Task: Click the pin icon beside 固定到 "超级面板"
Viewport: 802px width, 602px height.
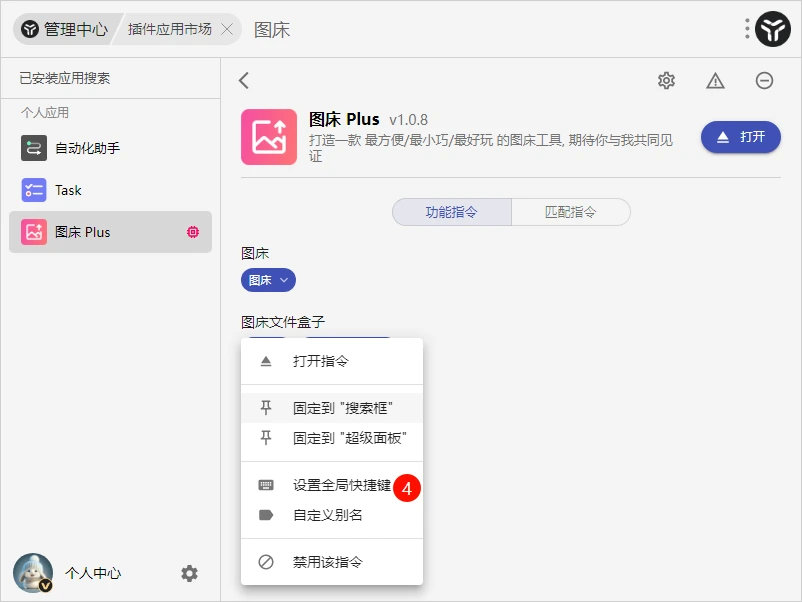Action: click(266, 438)
